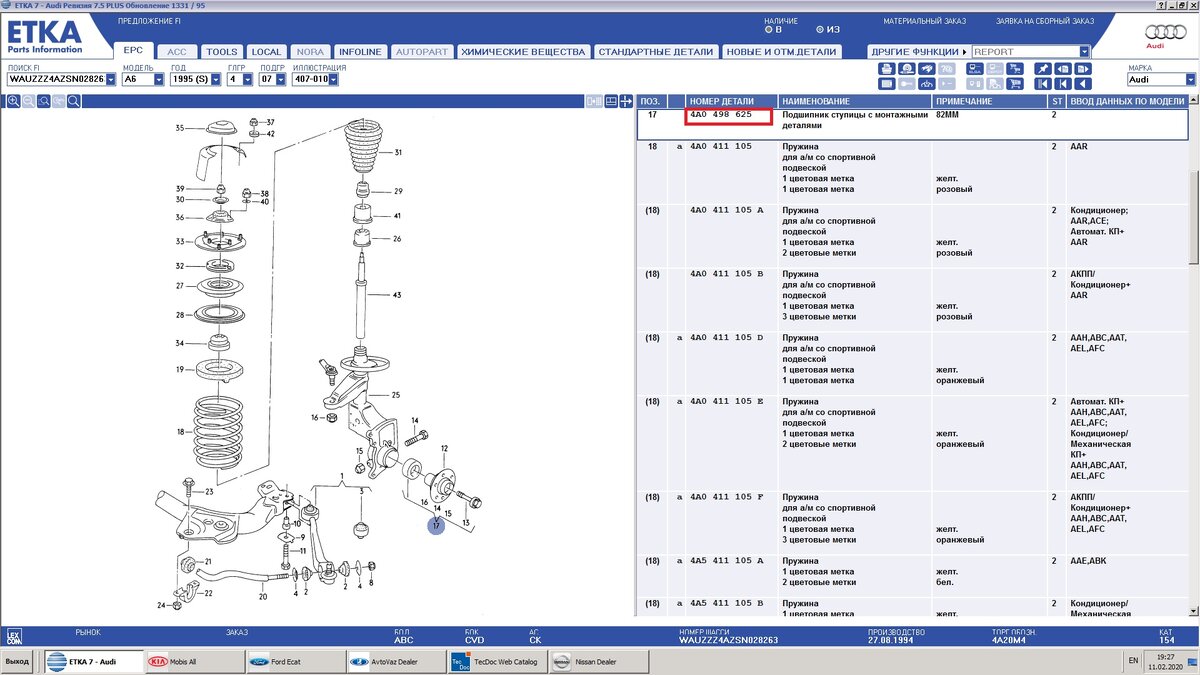This screenshot has width=1200, height=675.
Task: Open the ГЛГР dropdown showing 4
Action: (x=246, y=79)
